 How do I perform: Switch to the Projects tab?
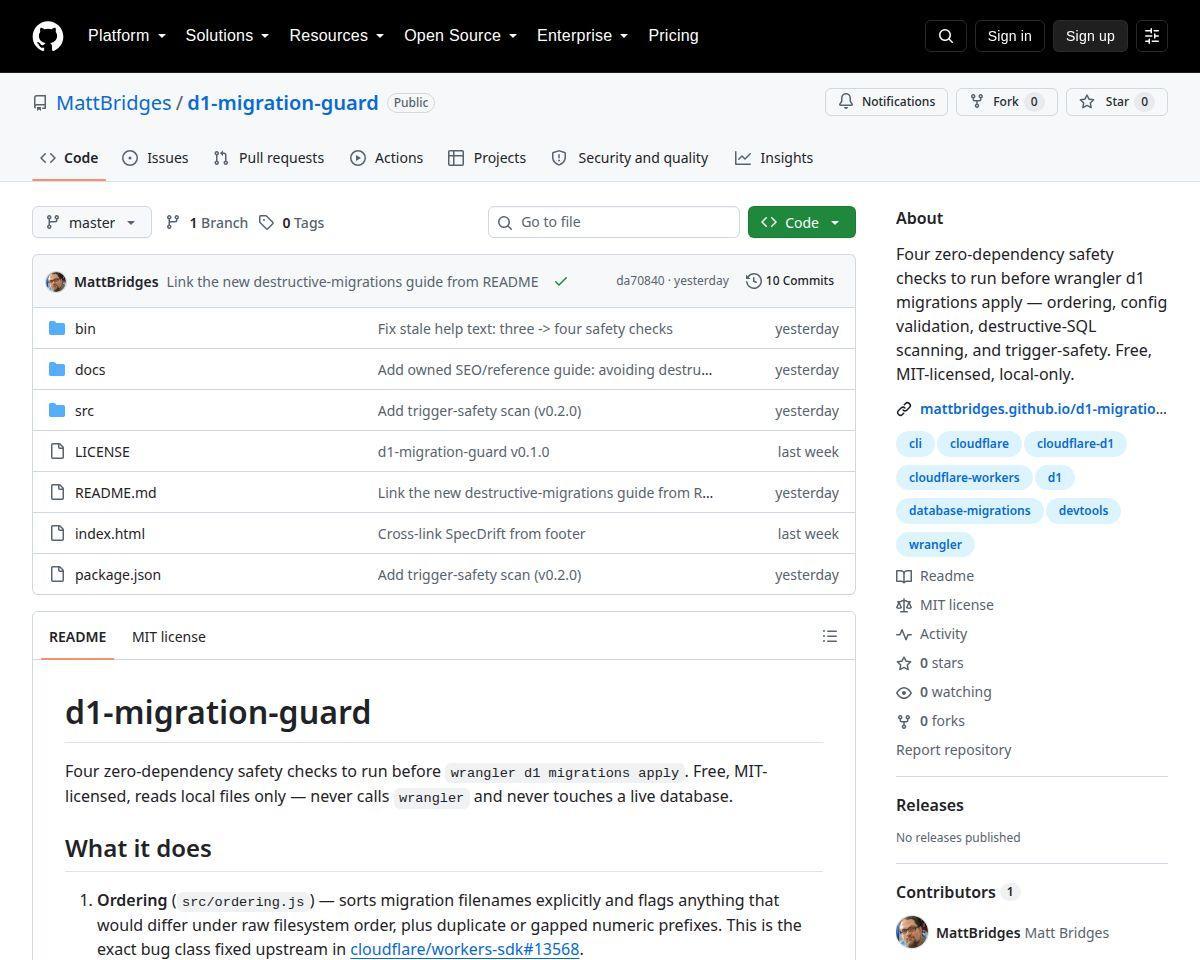487,158
